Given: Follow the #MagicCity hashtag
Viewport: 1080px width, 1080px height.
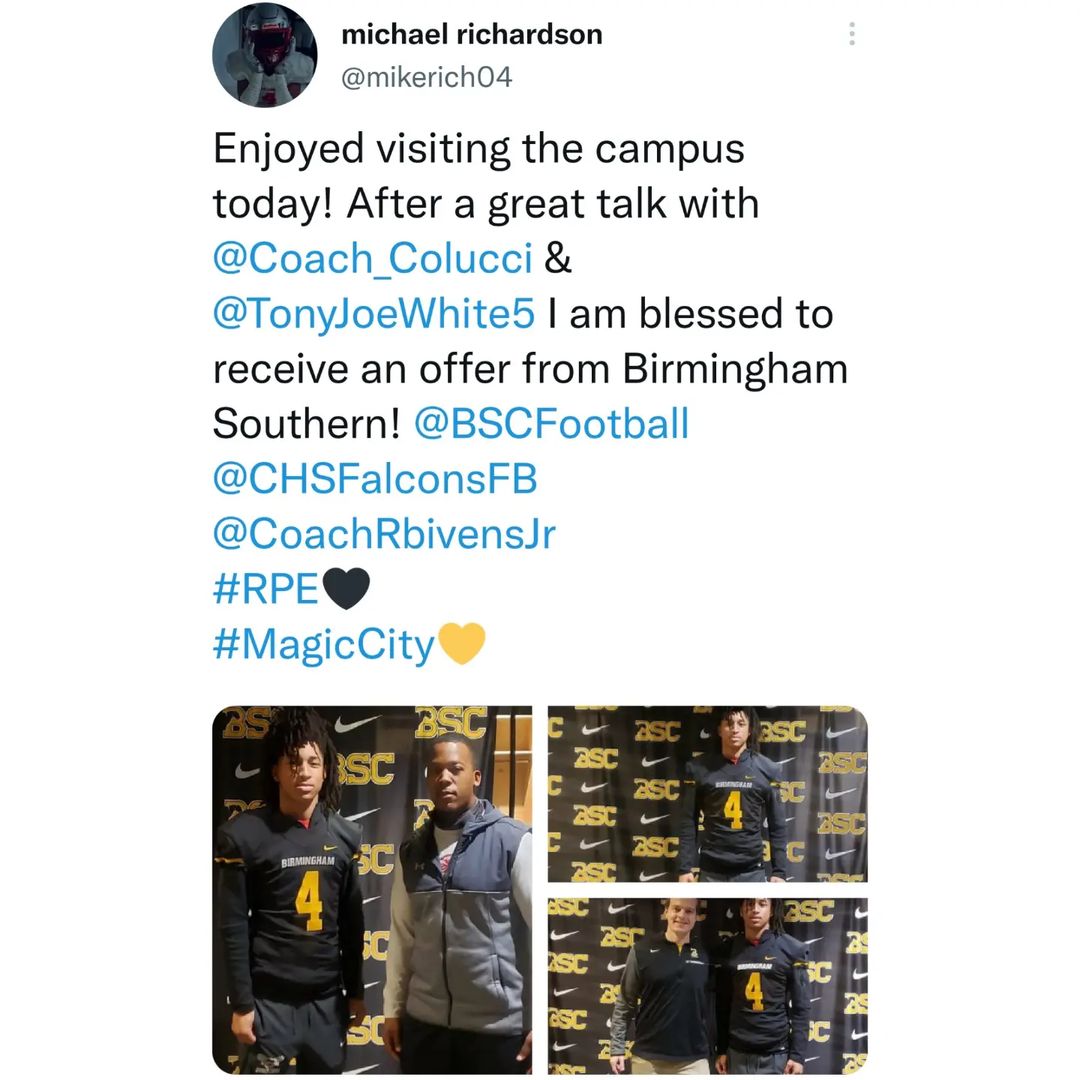Looking at the screenshot, I should click(x=324, y=645).
